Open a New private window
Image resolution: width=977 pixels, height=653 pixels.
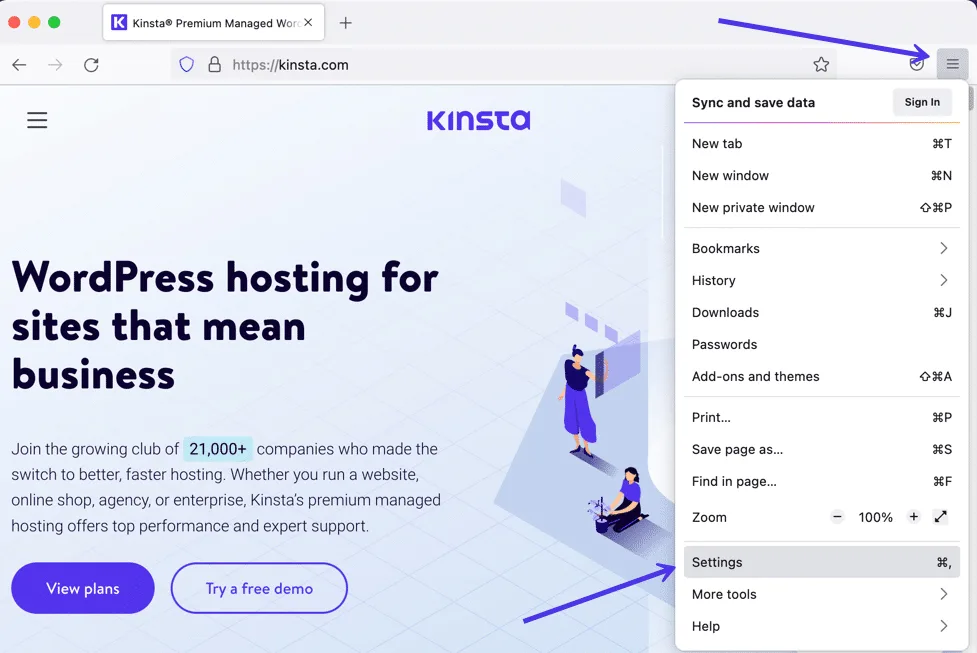pos(821,207)
